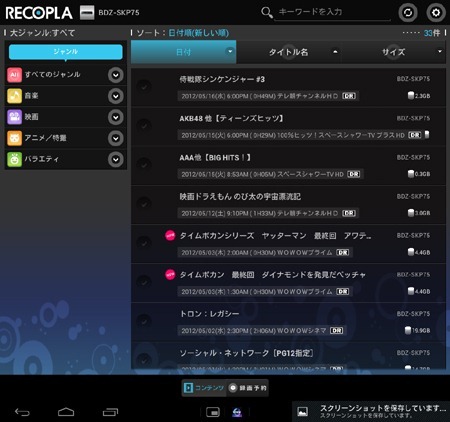The image size is (450, 422).
Task: Click the search magnifier icon
Action: click(267, 13)
